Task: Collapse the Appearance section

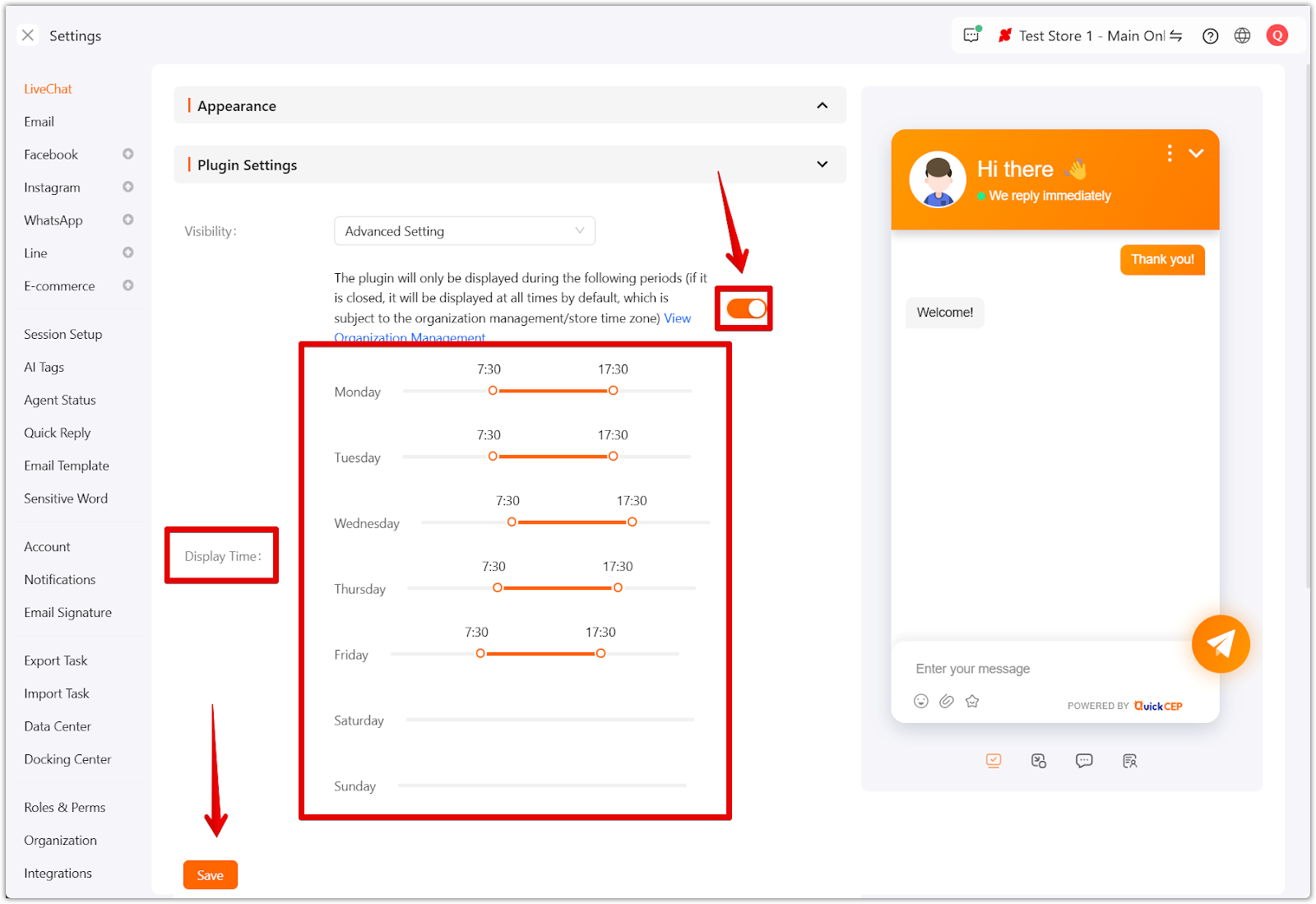Action: click(x=822, y=105)
